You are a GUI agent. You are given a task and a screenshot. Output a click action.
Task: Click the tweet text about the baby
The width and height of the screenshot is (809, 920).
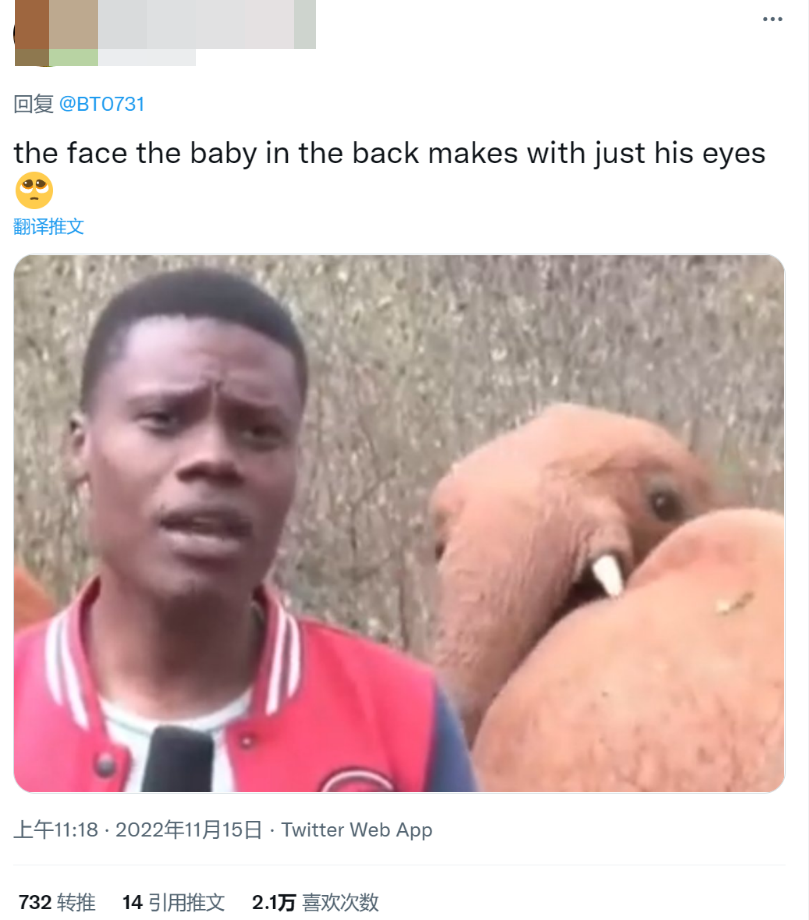[390, 154]
